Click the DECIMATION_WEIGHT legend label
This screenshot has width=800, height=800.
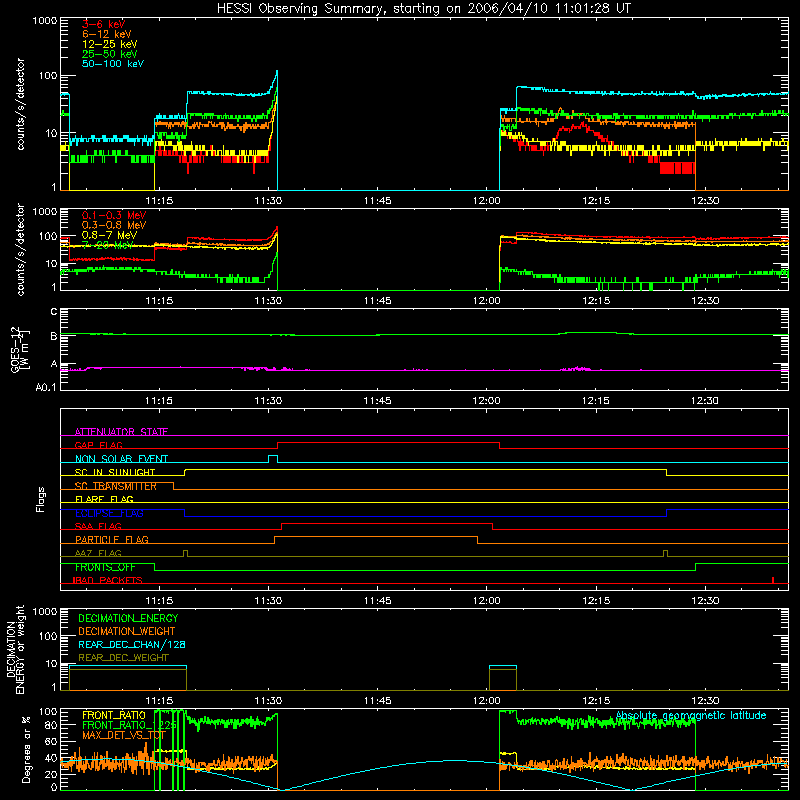coord(127,631)
